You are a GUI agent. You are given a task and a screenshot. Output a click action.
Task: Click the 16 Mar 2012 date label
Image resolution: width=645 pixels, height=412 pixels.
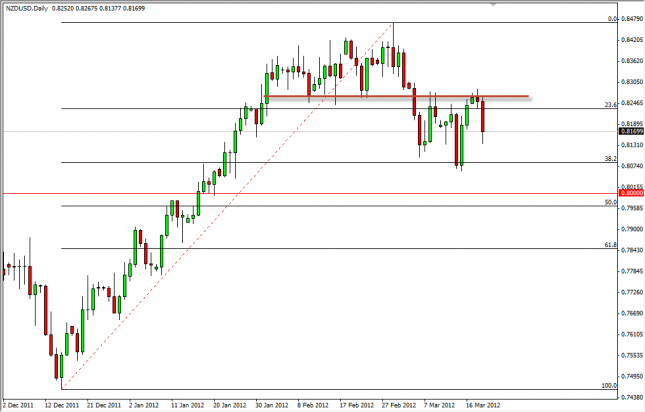click(x=483, y=405)
